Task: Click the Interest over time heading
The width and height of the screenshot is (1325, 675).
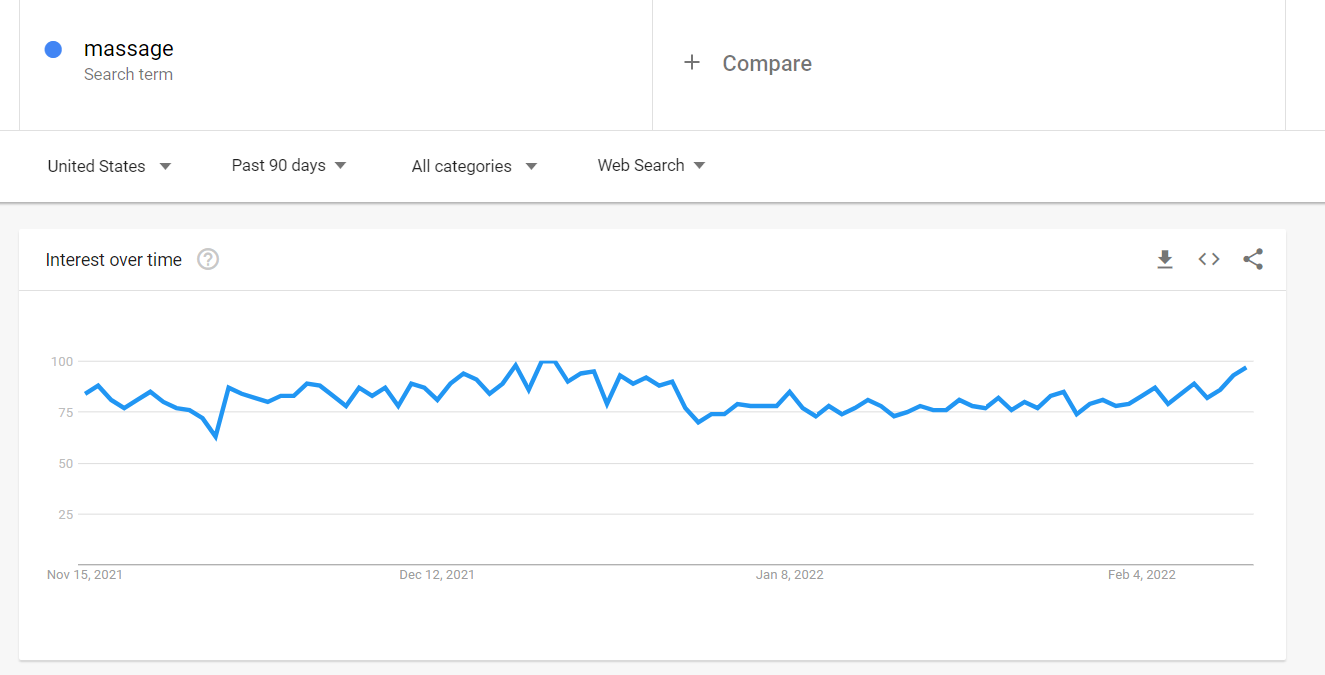Action: tap(114, 260)
